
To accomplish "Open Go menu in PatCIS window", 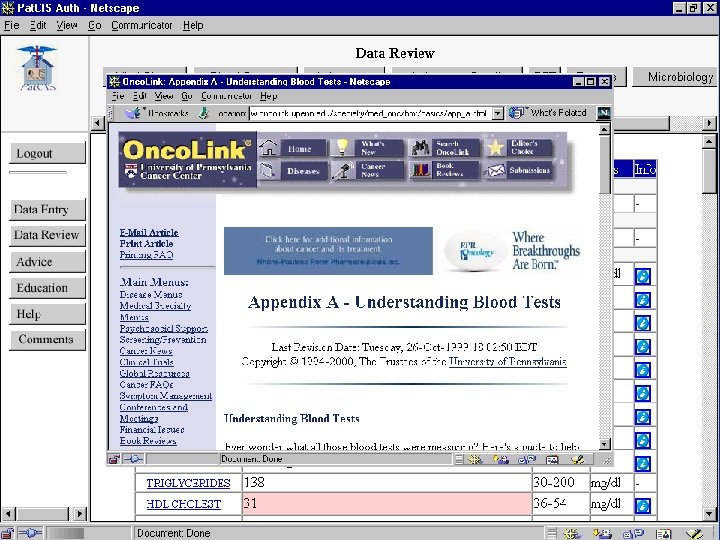I will [95, 26].
